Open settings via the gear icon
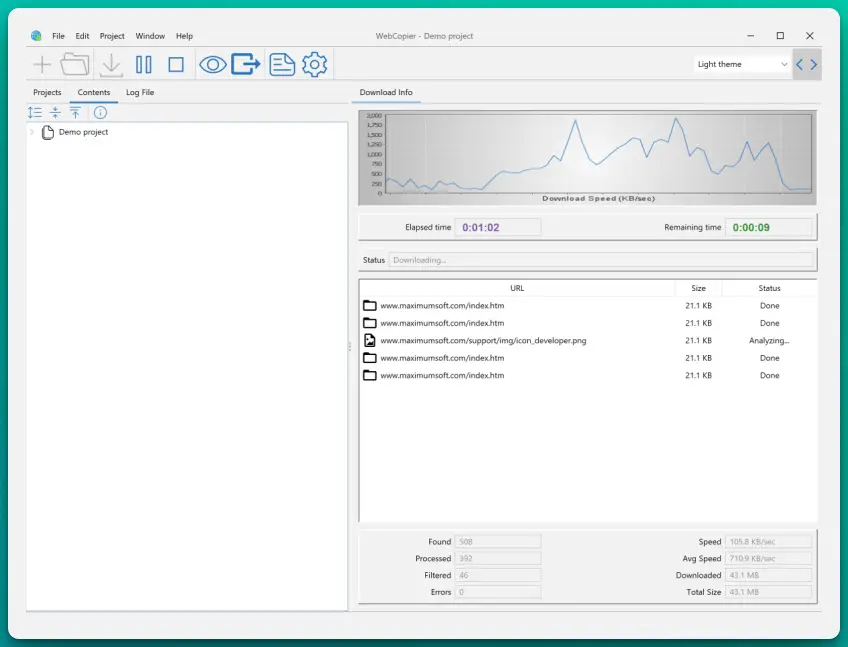 [315, 65]
